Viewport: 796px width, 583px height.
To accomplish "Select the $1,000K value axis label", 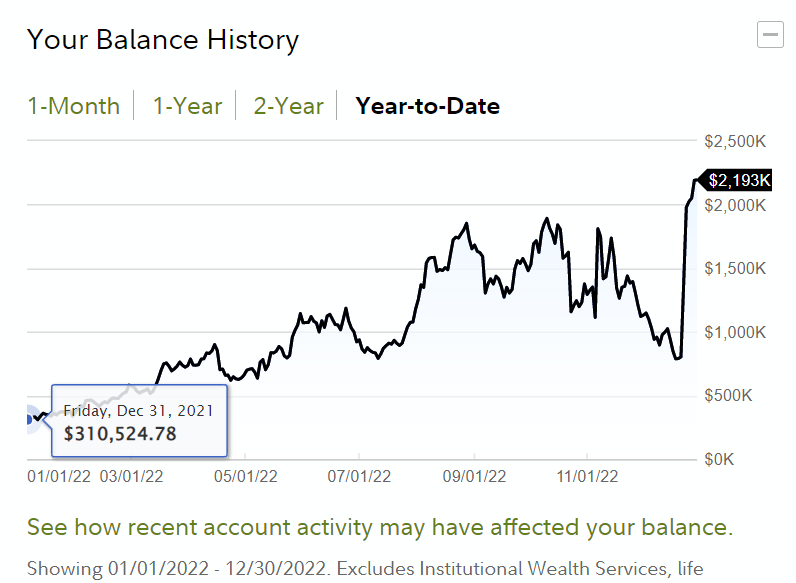I will coord(737,333).
